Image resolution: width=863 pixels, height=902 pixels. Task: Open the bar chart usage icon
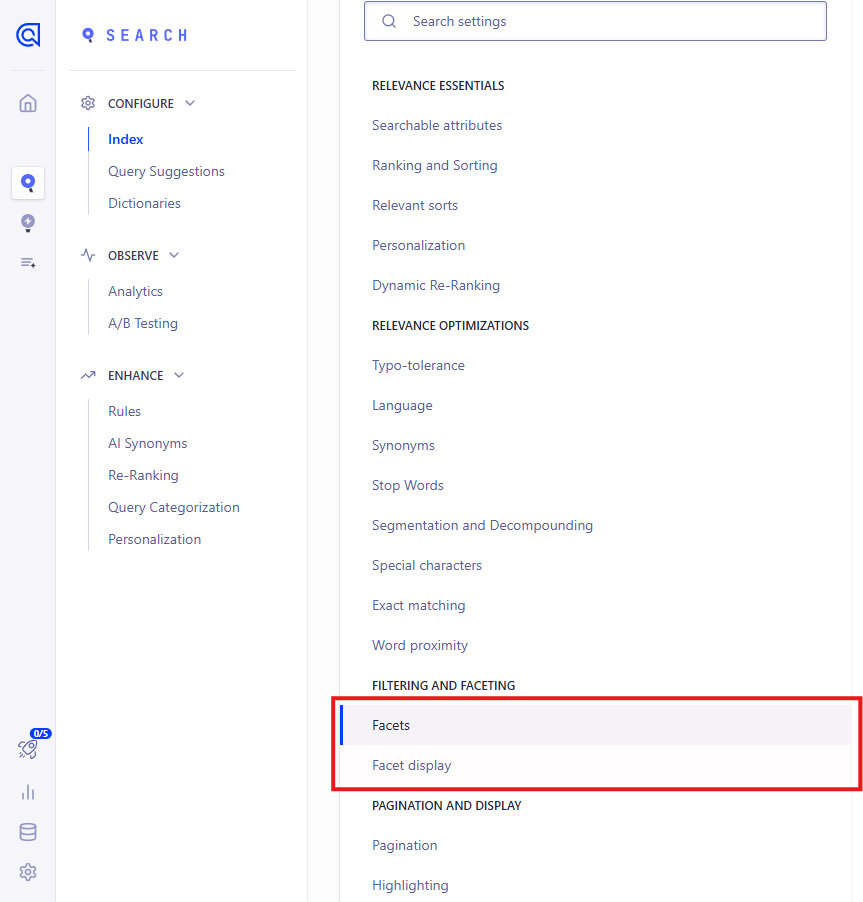coord(28,793)
